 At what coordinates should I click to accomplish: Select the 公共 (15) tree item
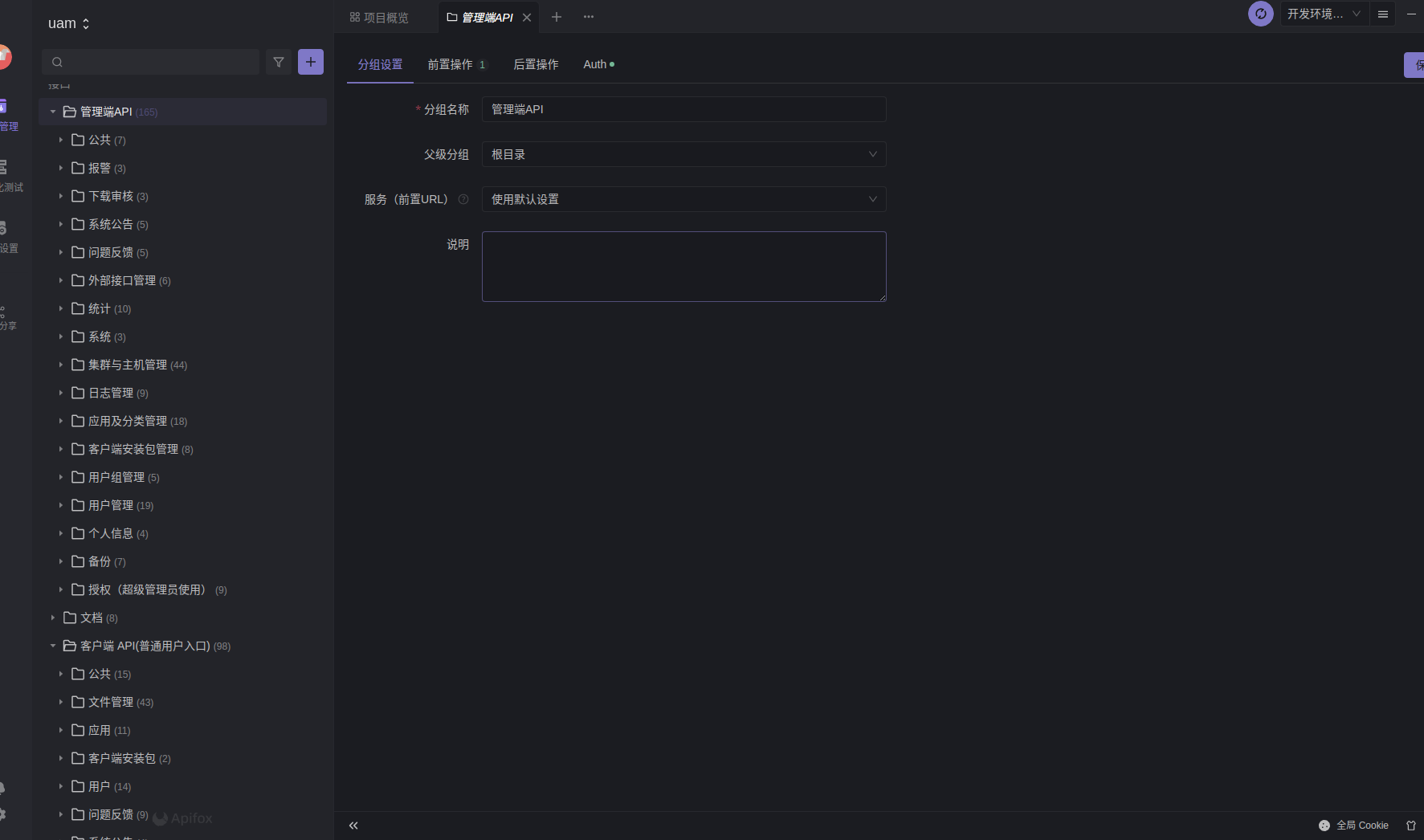[x=182, y=674]
